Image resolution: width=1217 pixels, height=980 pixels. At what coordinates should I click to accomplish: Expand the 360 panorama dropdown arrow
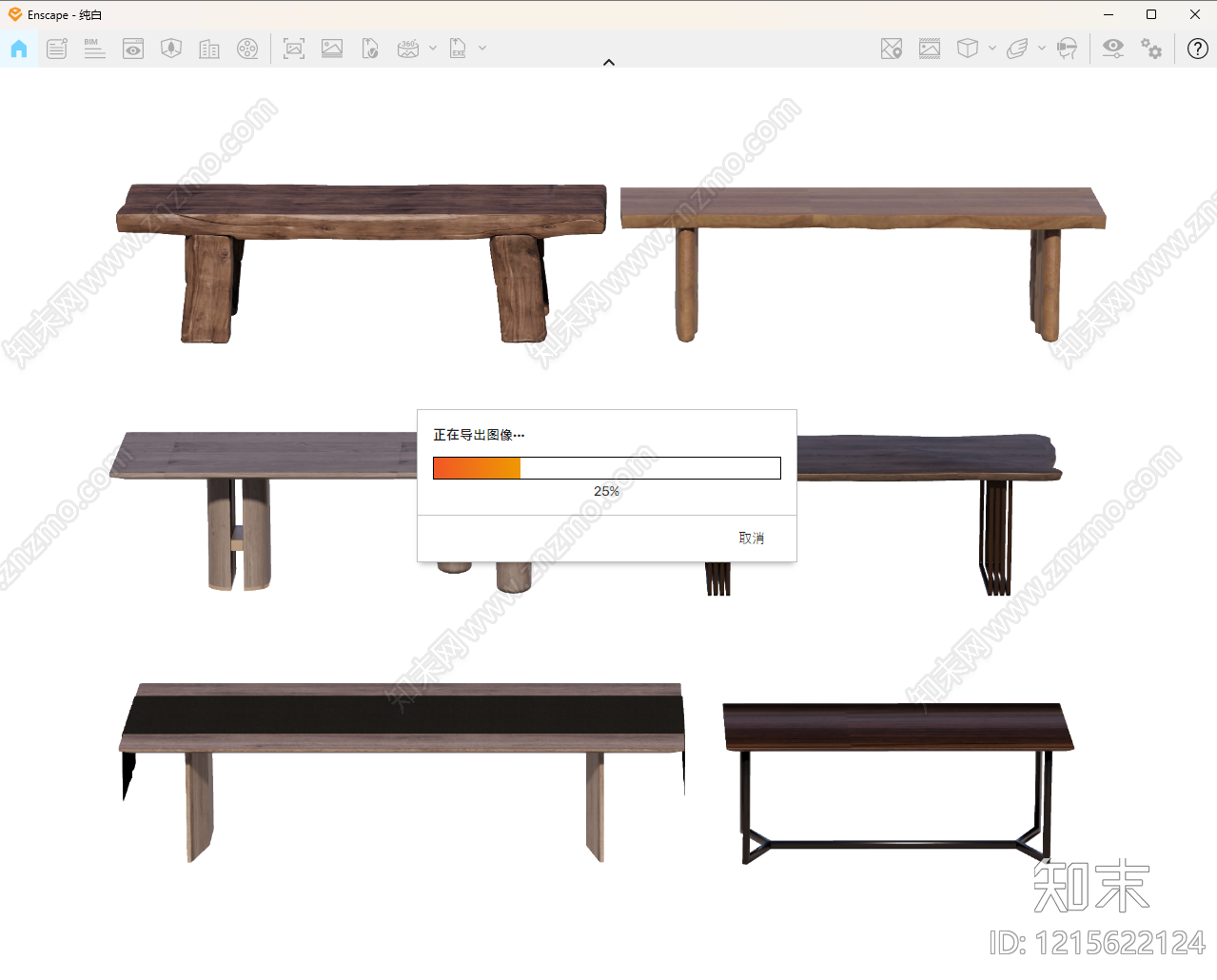pyautogui.click(x=433, y=48)
